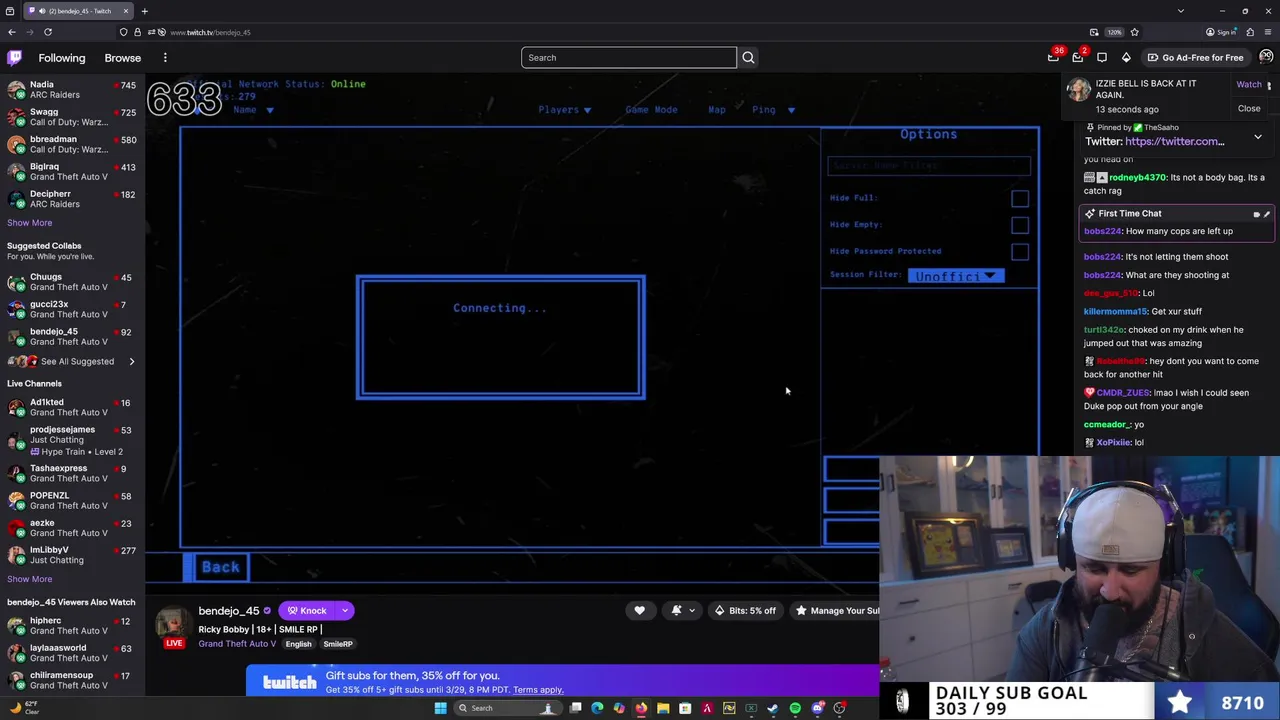The height and width of the screenshot is (720, 1280).
Task: Open the Session Filter Unofficial dropdown
Action: (955, 276)
